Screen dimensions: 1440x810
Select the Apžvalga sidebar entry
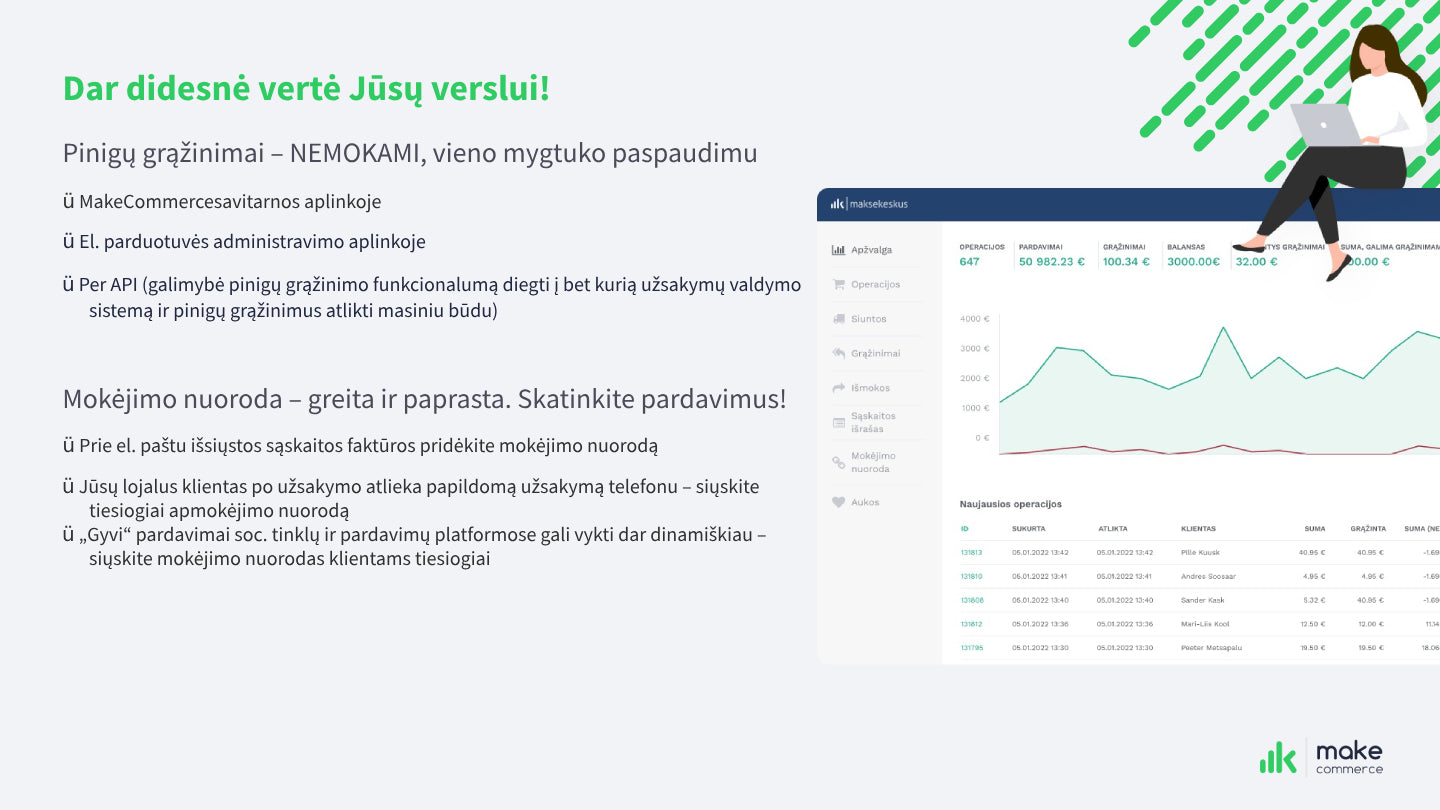click(871, 249)
